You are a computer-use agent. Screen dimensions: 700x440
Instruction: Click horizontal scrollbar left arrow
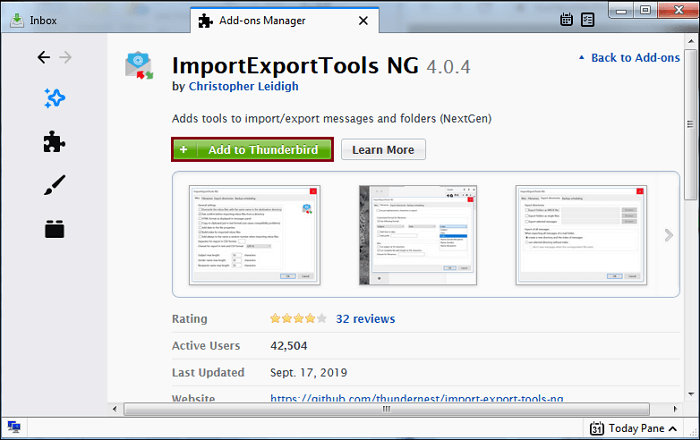pyautogui.click(x=115, y=409)
